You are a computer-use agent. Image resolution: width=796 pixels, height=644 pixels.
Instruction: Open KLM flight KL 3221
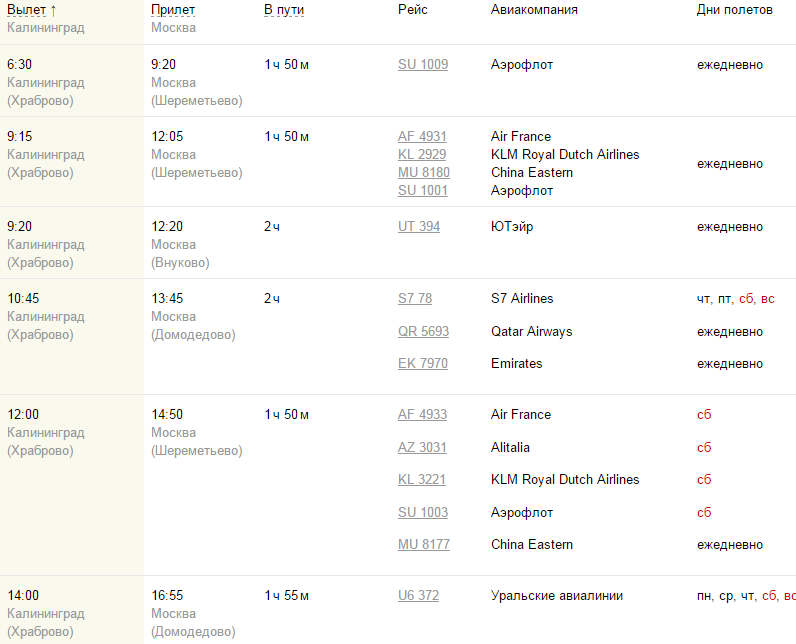pos(422,480)
